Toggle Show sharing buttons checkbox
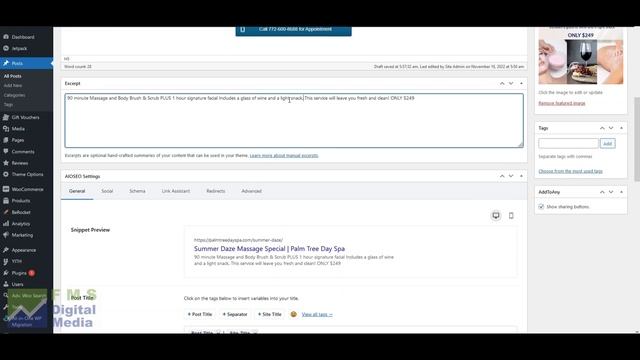The height and width of the screenshot is (360, 640). point(541,207)
